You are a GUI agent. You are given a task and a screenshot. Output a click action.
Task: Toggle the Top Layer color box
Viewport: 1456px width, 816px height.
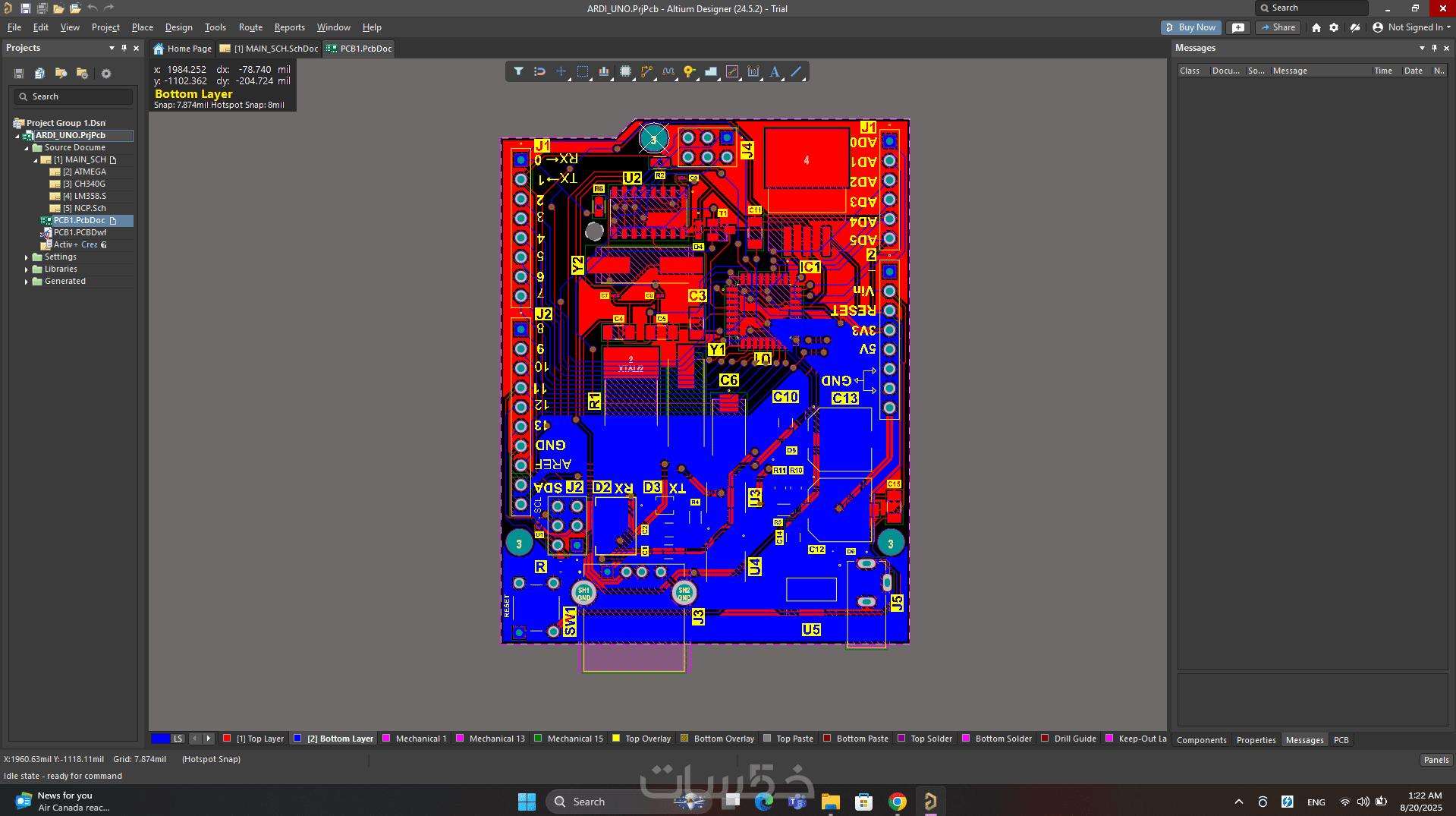(227, 739)
